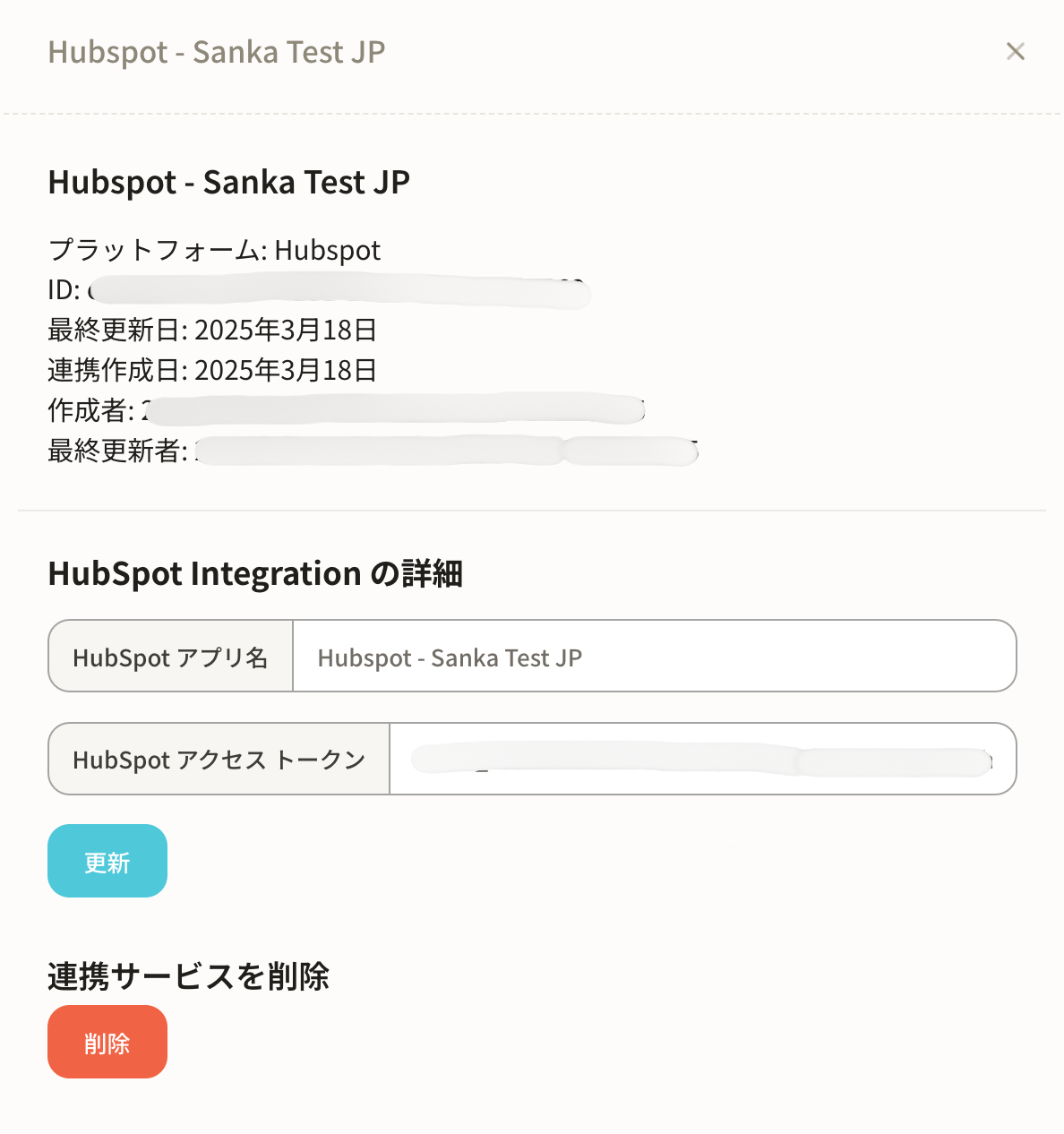Click the 連携作成日 date line

212,370
